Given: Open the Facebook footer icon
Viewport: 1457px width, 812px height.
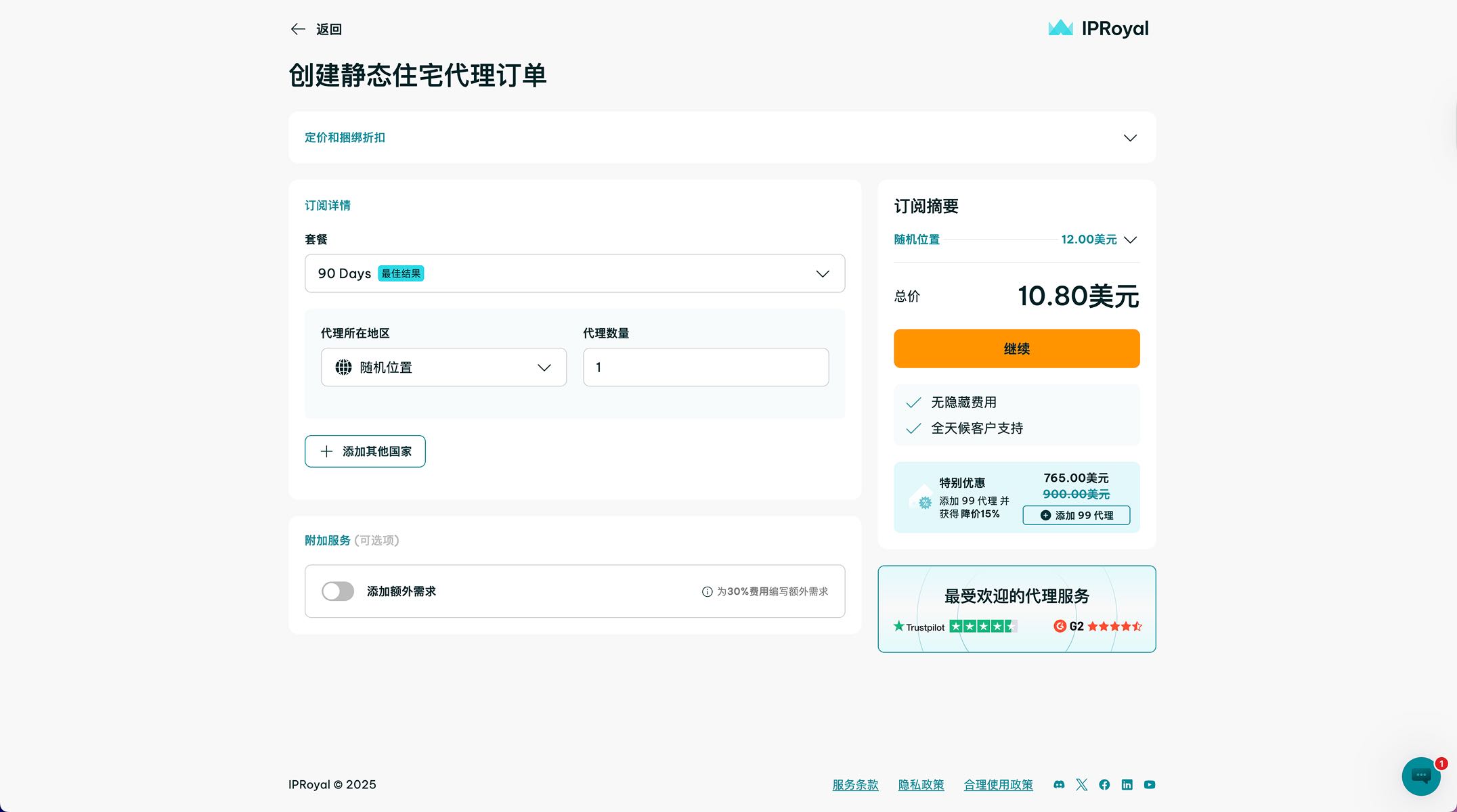Looking at the screenshot, I should 1104,785.
